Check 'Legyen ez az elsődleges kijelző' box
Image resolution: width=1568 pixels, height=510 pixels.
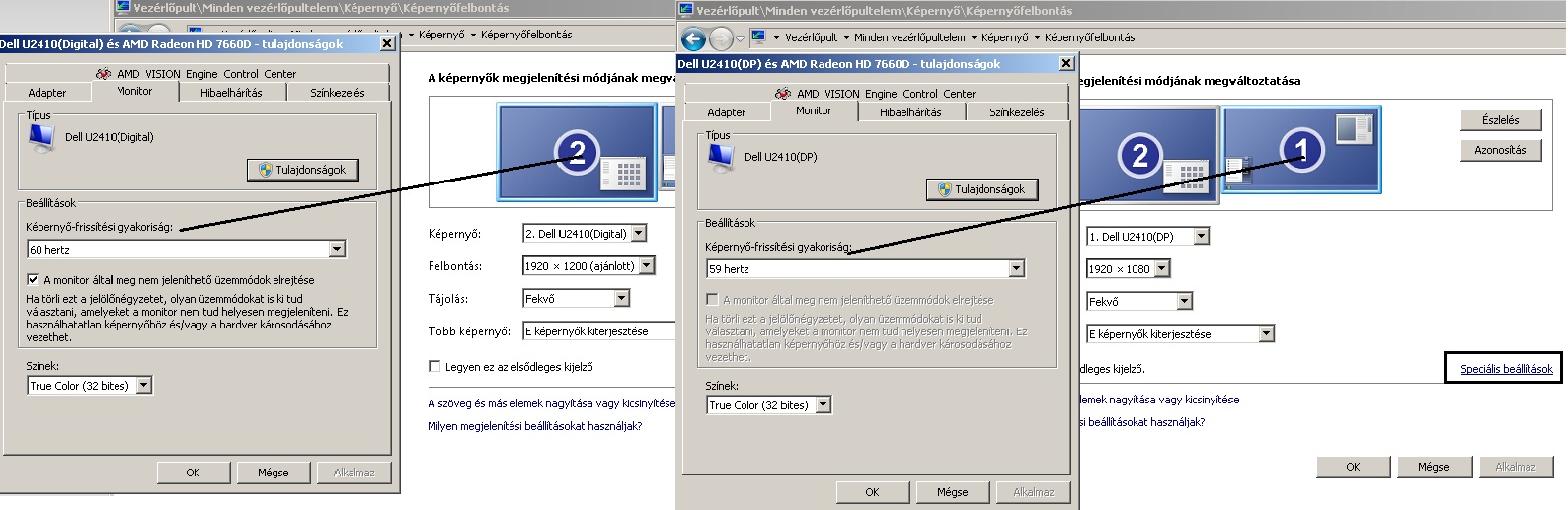pos(434,366)
